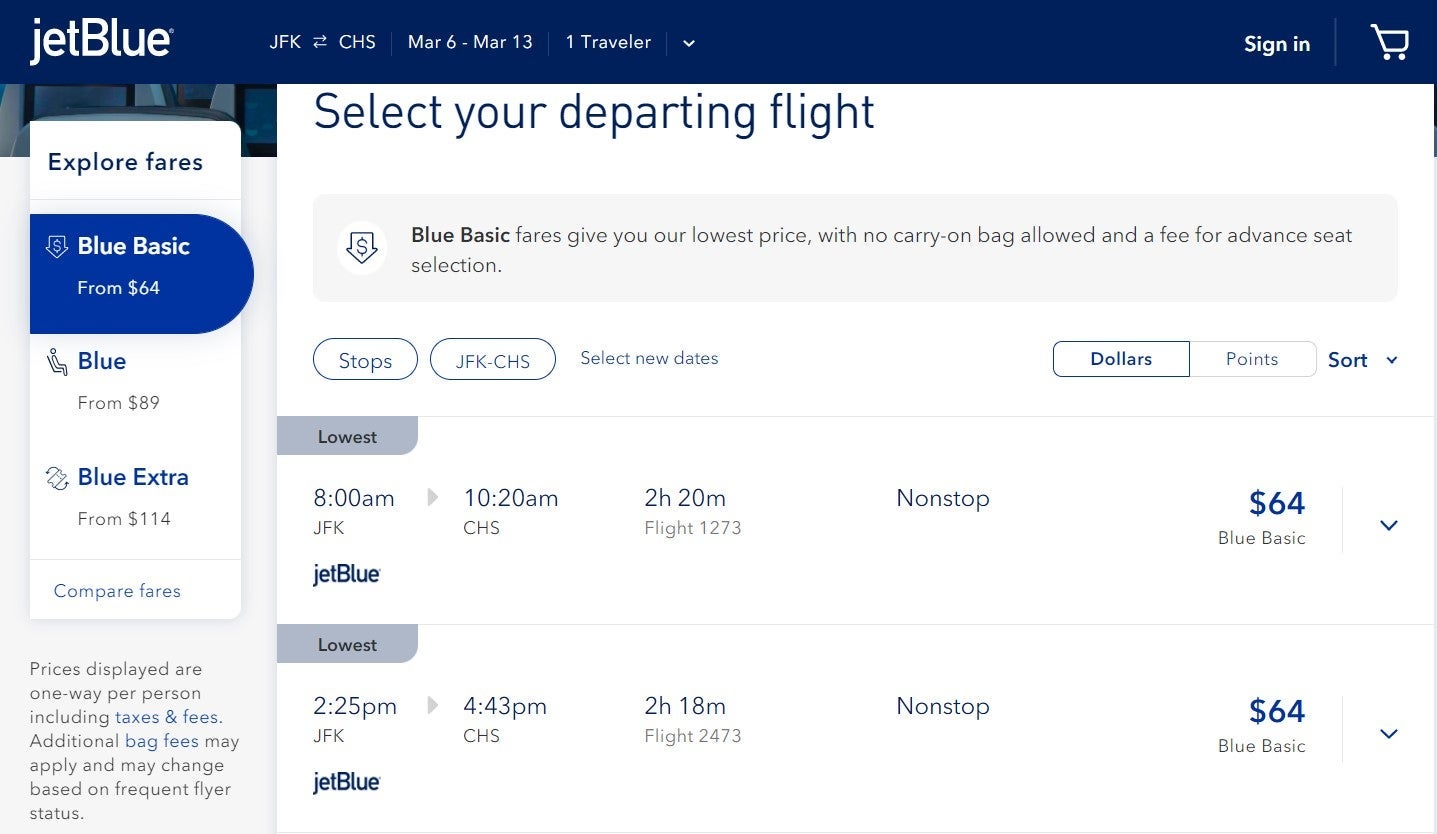Expand details for the 8:00am flight
The width and height of the screenshot is (1437, 834).
click(x=1388, y=525)
